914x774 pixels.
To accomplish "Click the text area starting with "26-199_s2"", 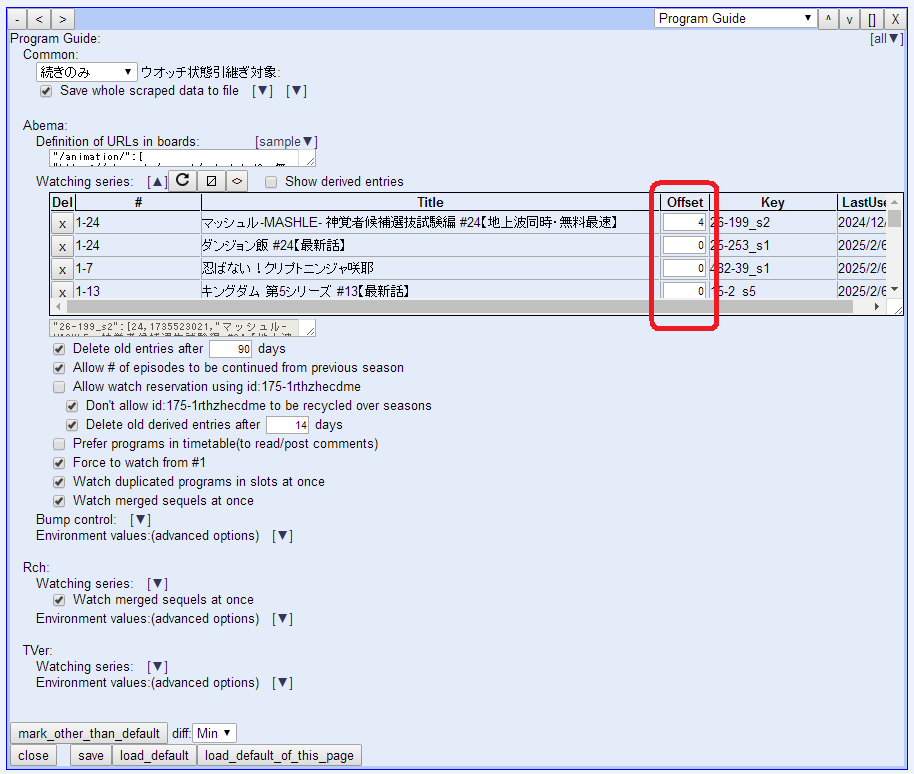I will pyautogui.click(x=182, y=328).
